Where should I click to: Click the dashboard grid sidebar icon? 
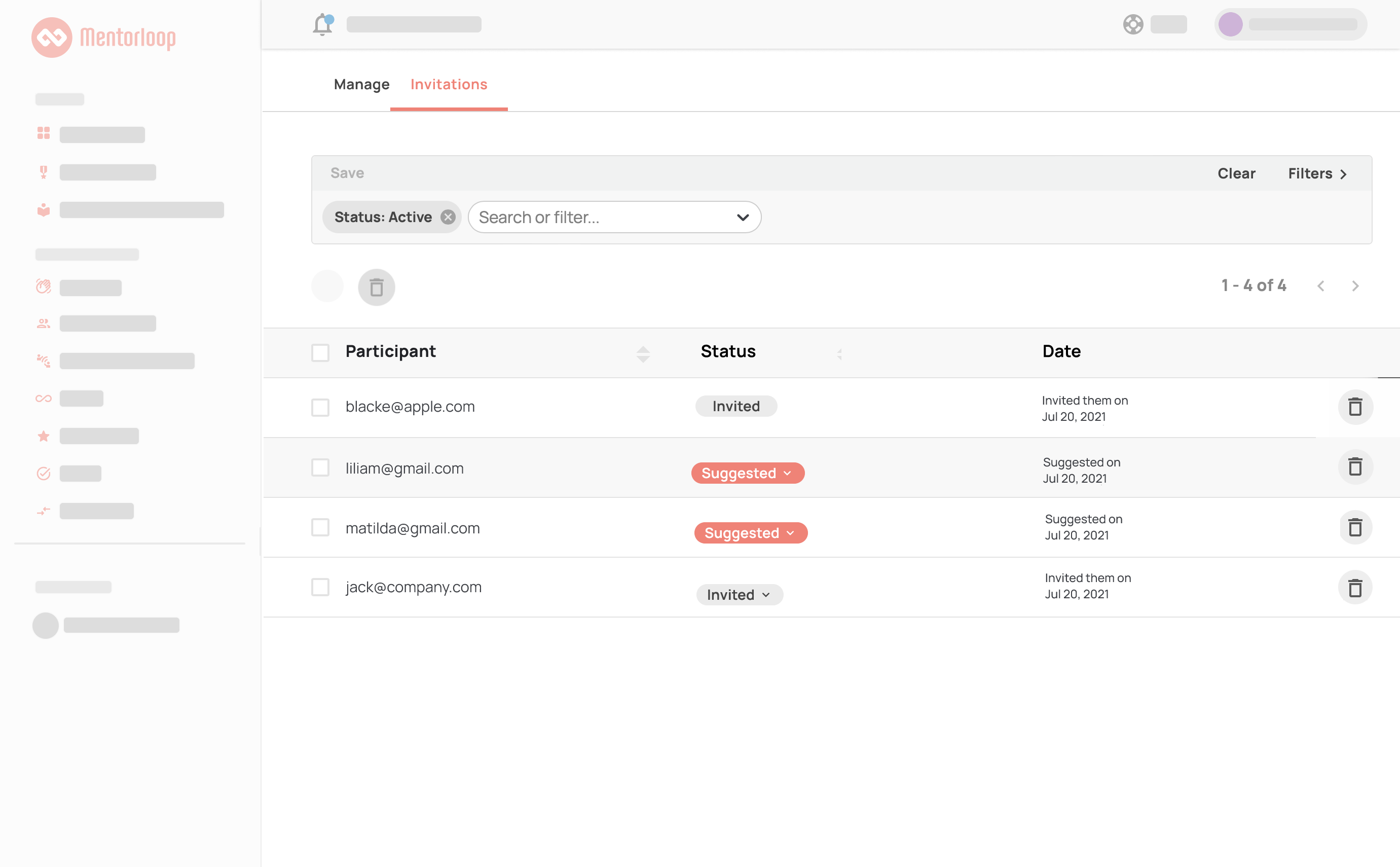(x=44, y=133)
